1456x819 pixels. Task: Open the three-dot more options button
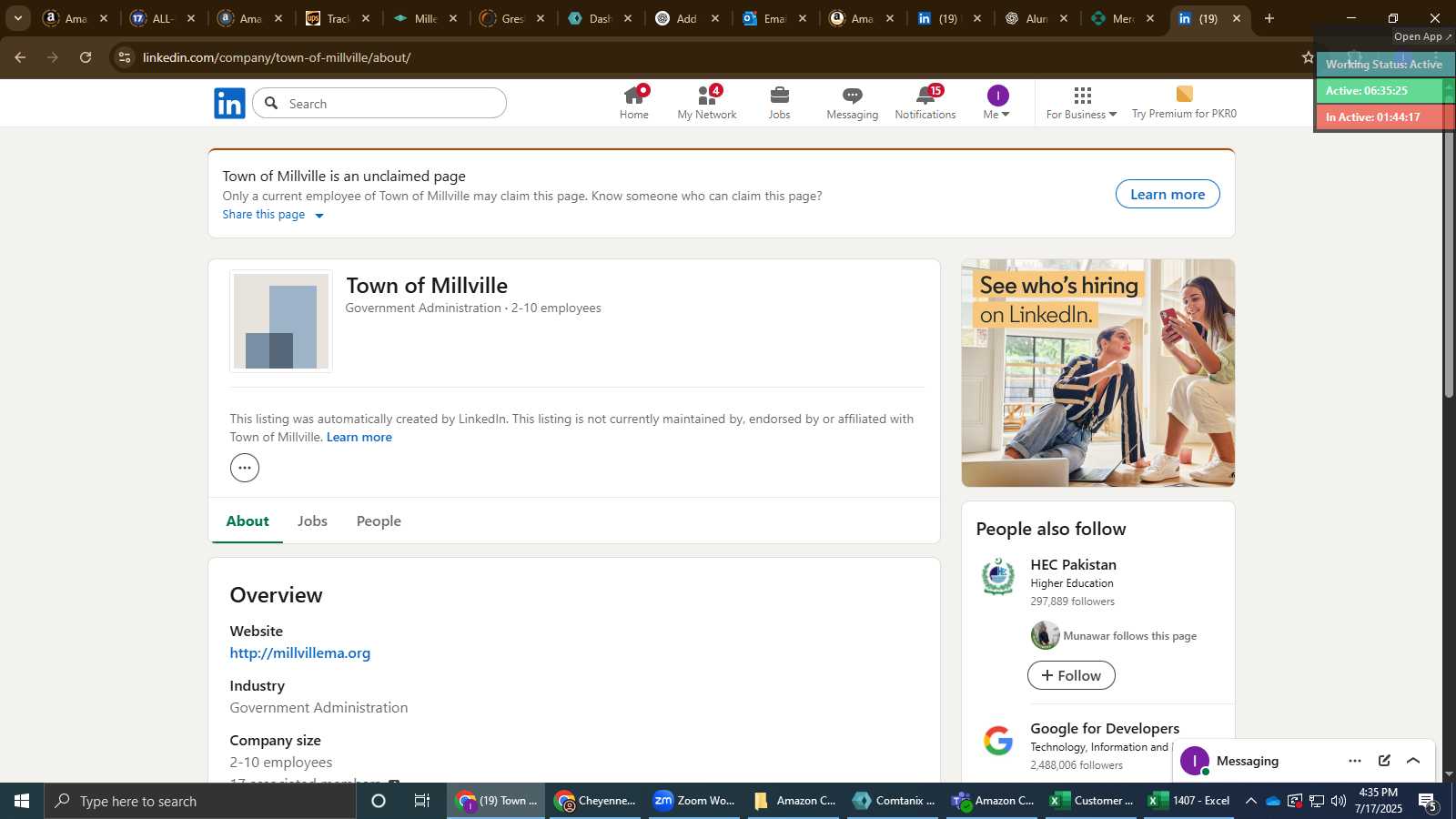coord(245,468)
